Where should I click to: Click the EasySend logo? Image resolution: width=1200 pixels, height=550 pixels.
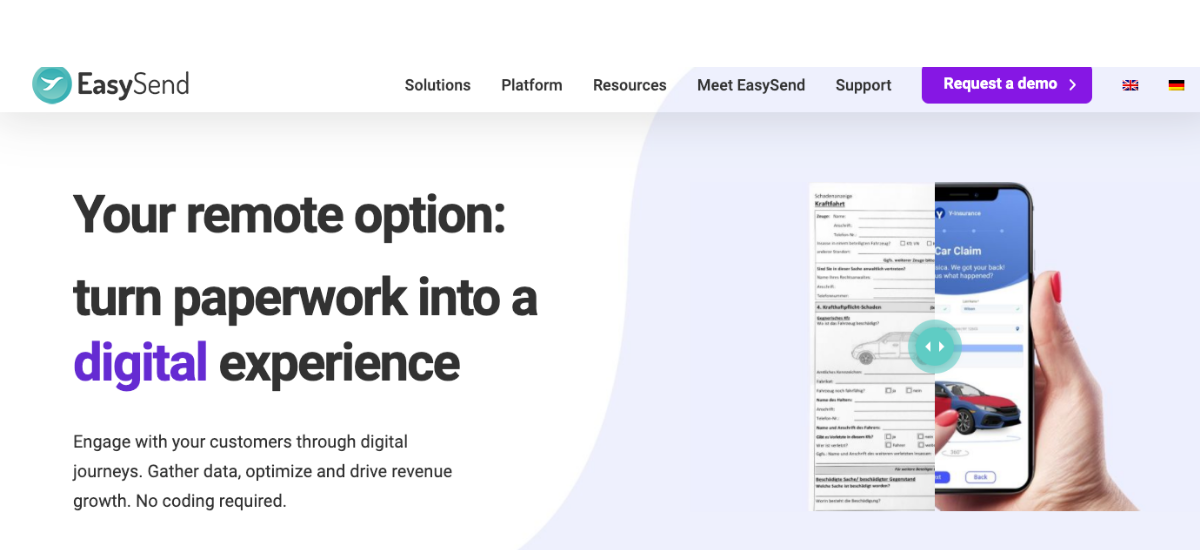click(x=111, y=85)
